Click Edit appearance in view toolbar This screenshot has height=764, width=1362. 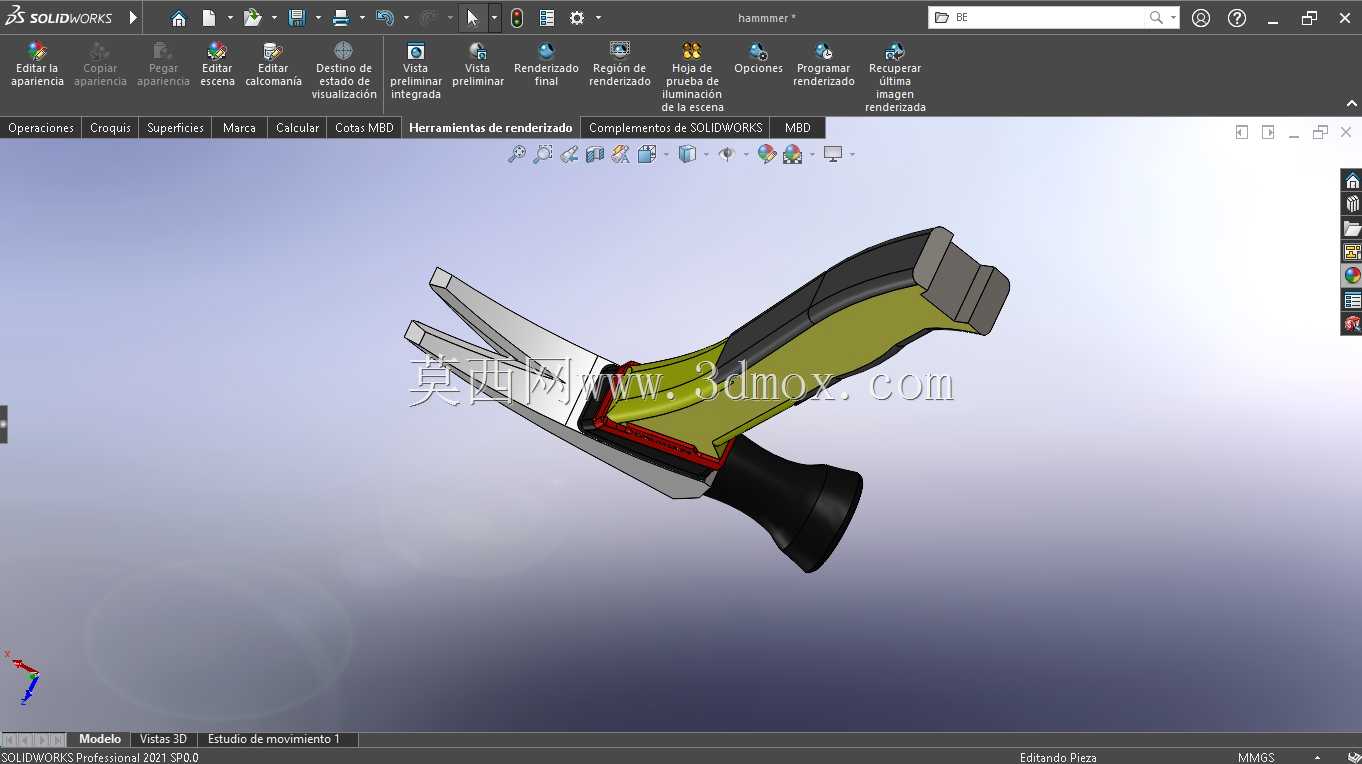coord(767,154)
